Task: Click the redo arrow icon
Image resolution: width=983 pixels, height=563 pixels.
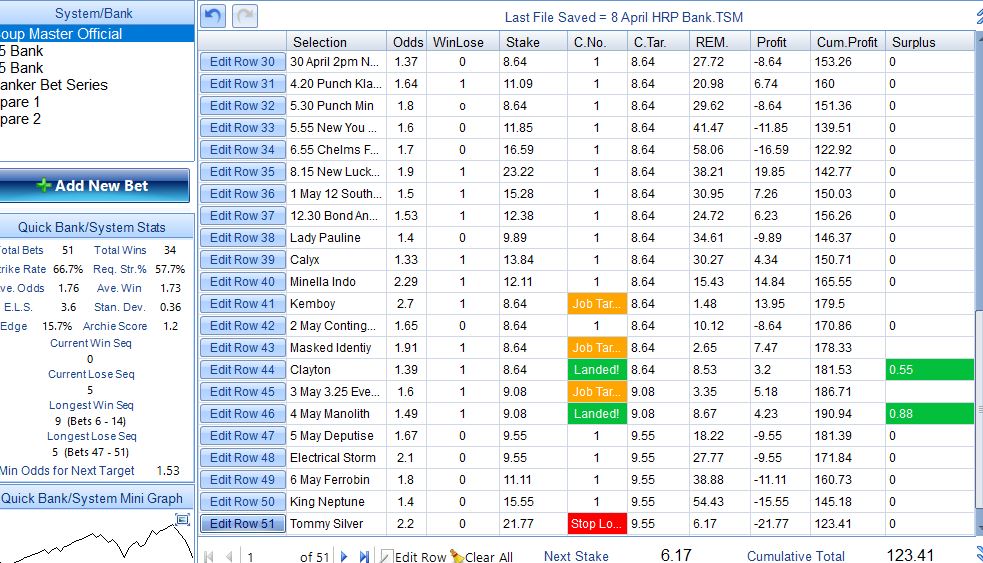Action: [x=245, y=16]
